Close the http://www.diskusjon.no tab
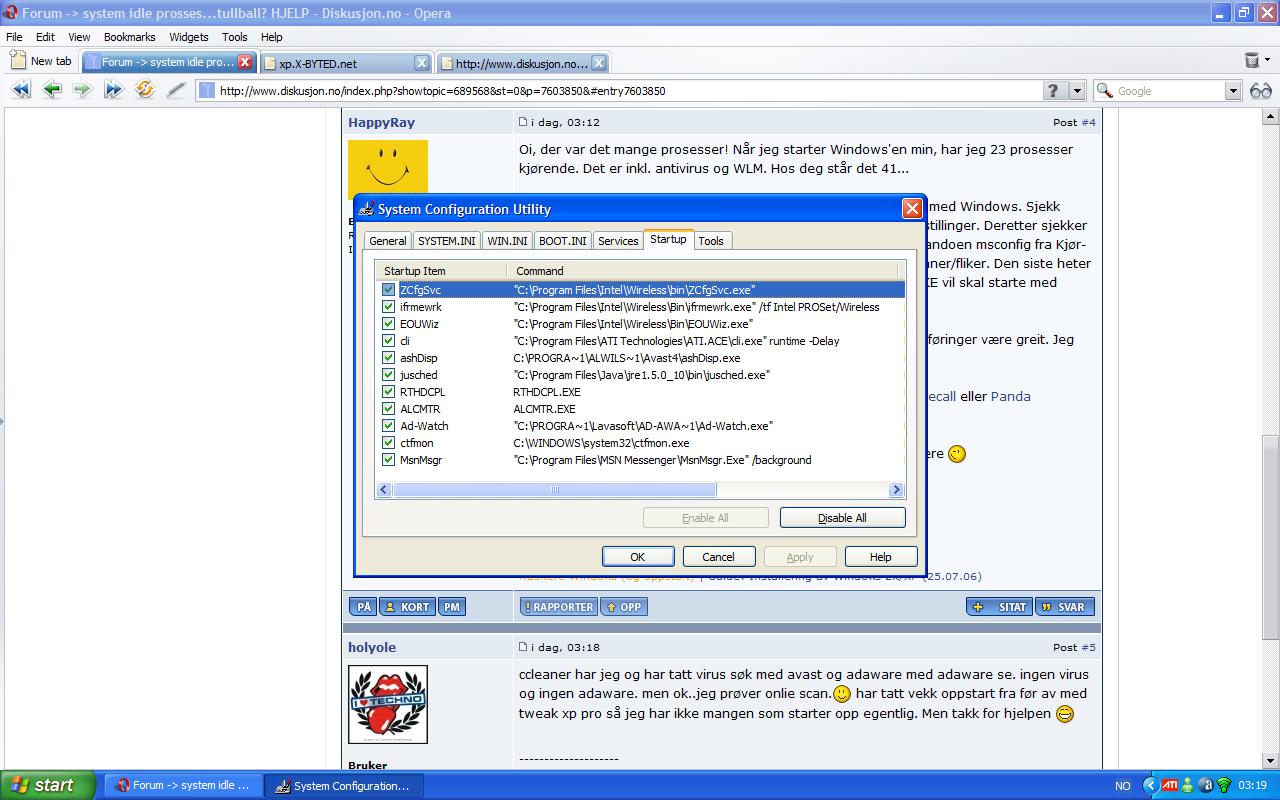The height and width of the screenshot is (800, 1280). coord(598,63)
